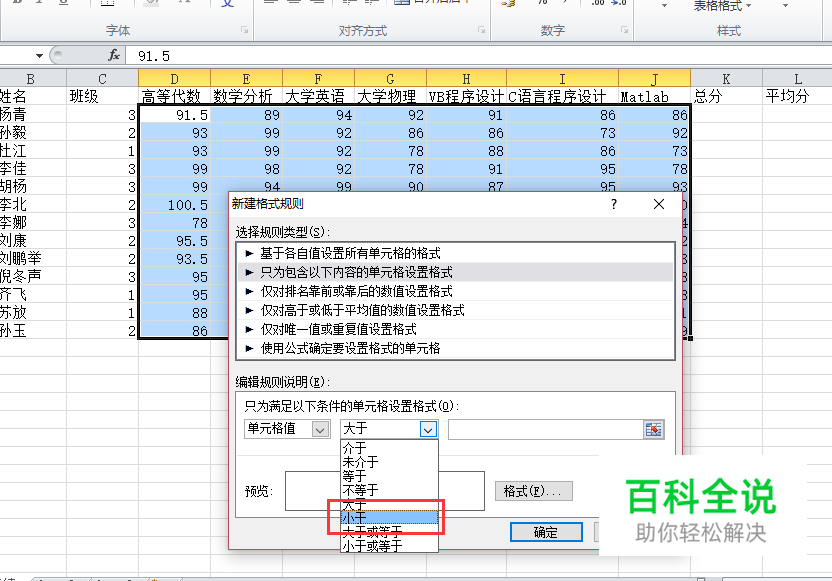Click the VB程序设计 header cell

click(466, 96)
